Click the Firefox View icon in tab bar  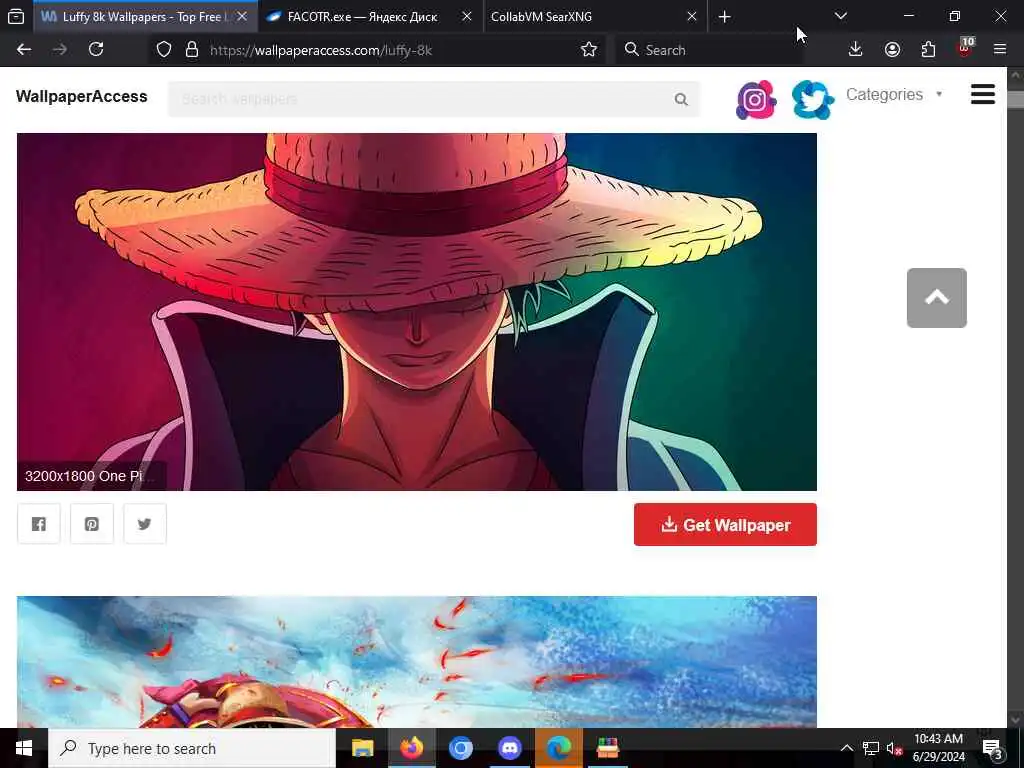(16, 16)
